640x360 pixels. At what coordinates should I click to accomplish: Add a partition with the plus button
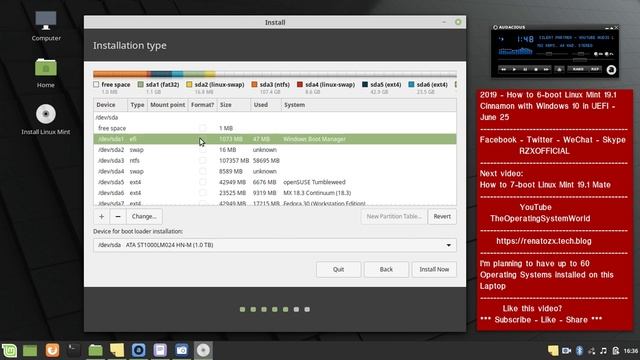[101, 216]
